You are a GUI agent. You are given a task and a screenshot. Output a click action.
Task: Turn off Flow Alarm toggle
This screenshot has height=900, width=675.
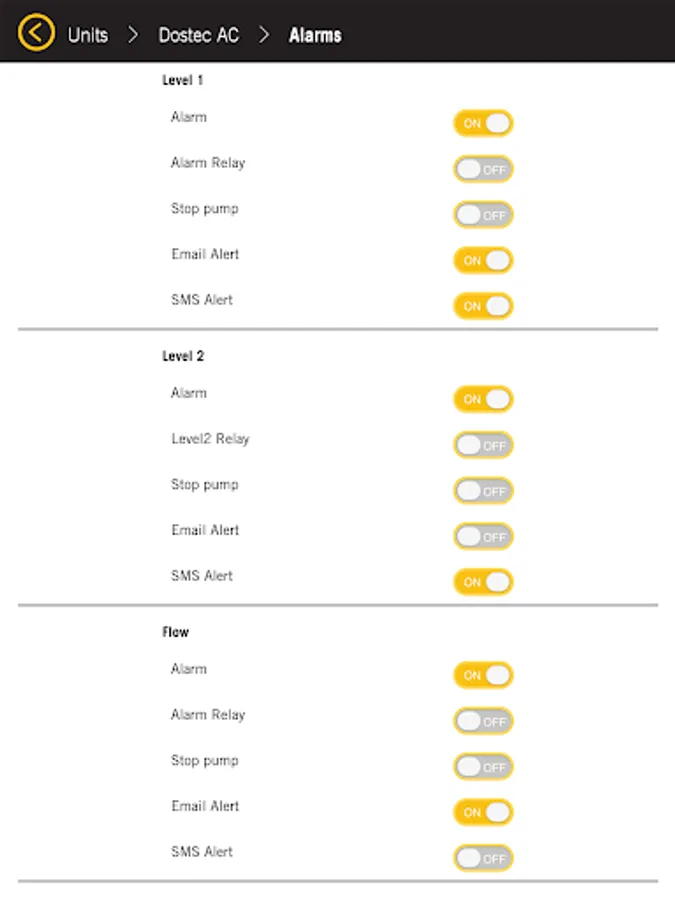483,675
